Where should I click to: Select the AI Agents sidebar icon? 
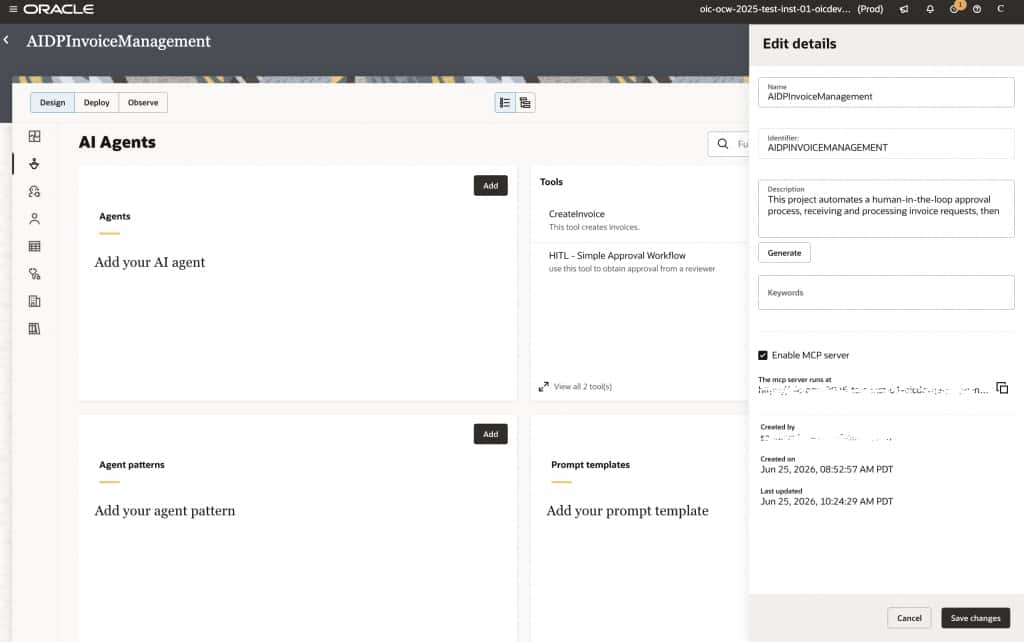coord(35,163)
